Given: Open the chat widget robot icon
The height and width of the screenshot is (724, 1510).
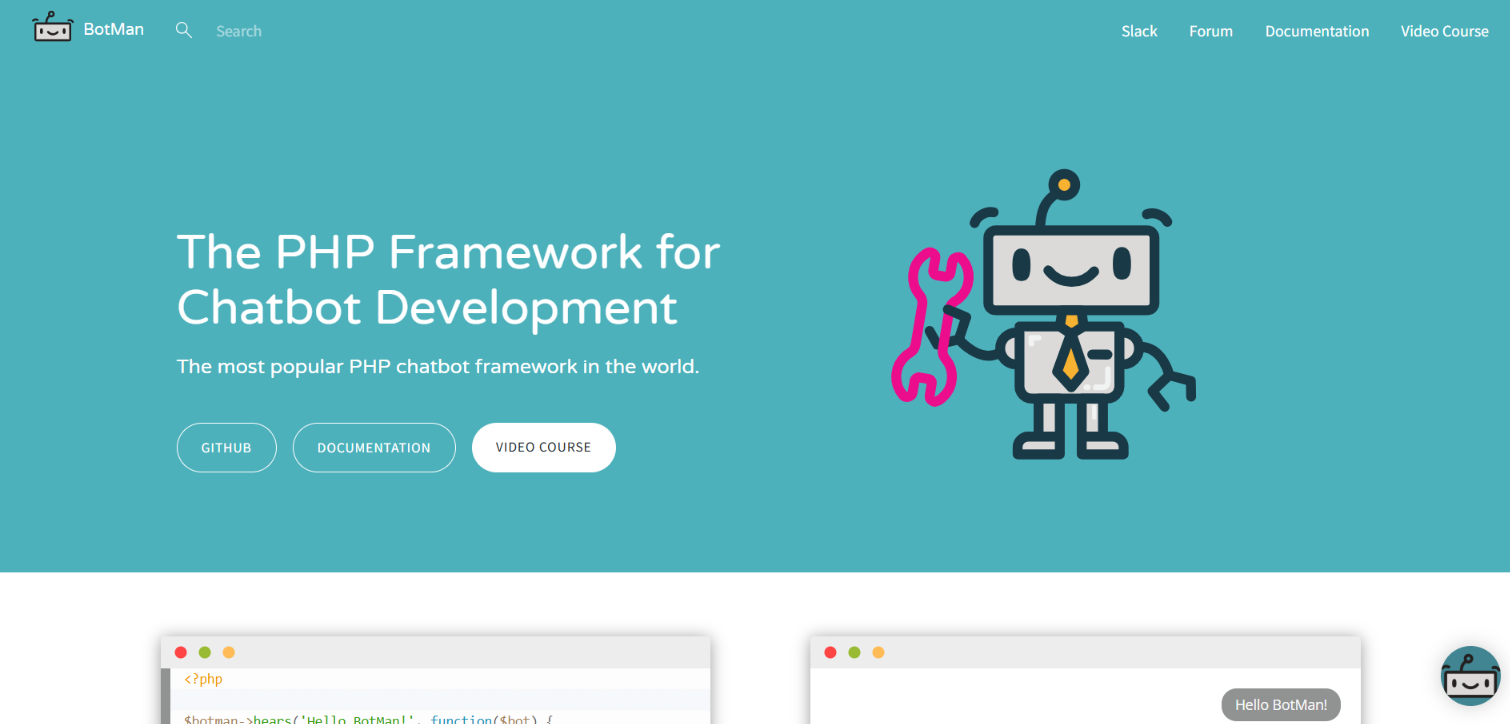Looking at the screenshot, I should 1470,676.
